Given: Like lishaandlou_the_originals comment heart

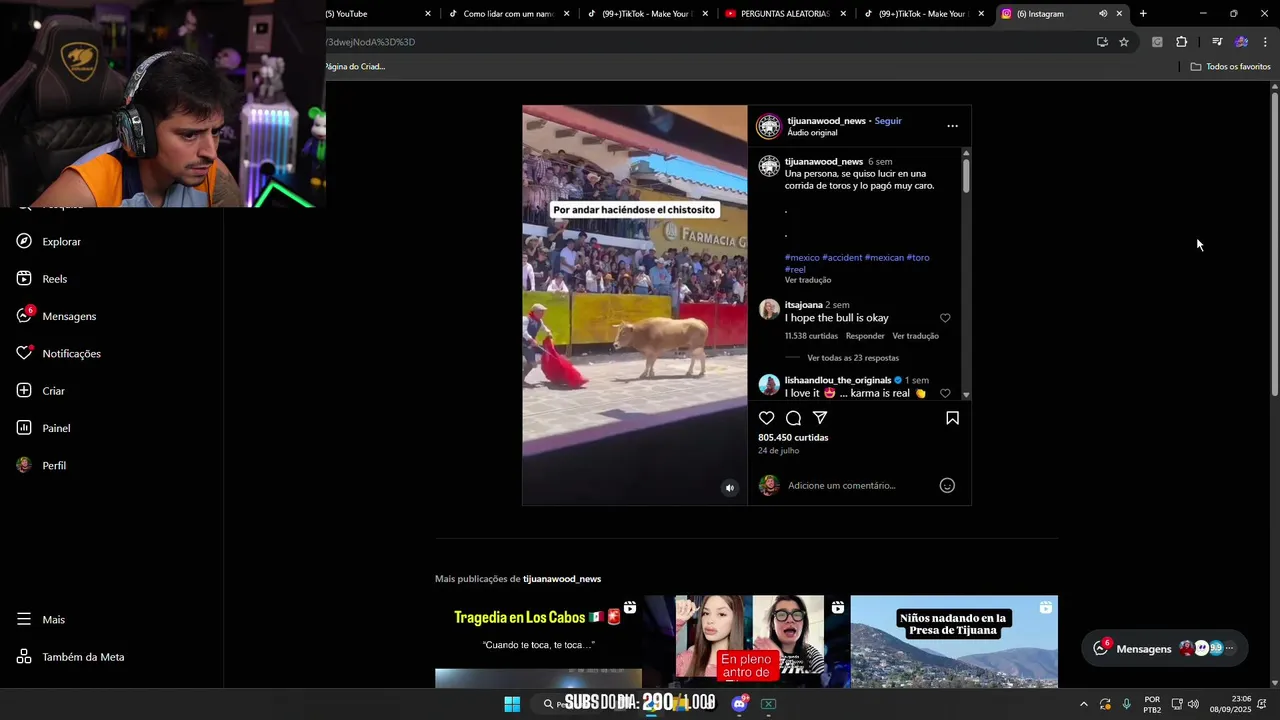Looking at the screenshot, I should 945,393.
